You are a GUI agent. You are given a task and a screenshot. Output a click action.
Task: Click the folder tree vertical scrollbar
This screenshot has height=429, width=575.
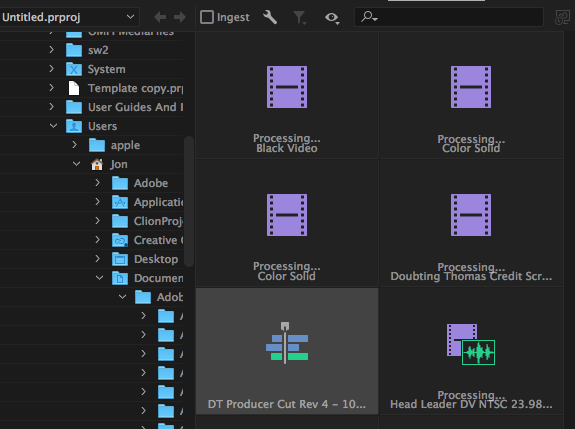(188, 201)
